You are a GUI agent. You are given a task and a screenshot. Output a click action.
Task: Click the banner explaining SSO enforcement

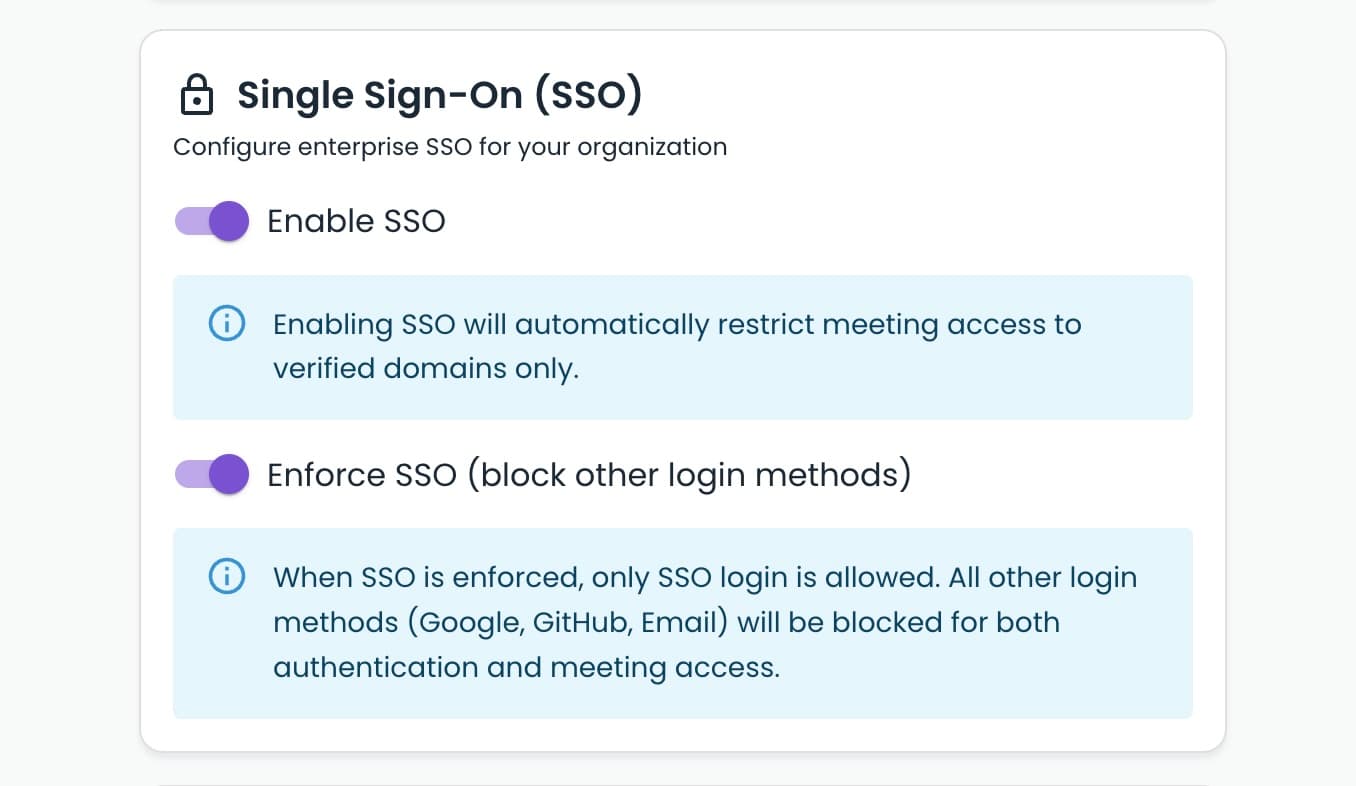tap(683, 622)
